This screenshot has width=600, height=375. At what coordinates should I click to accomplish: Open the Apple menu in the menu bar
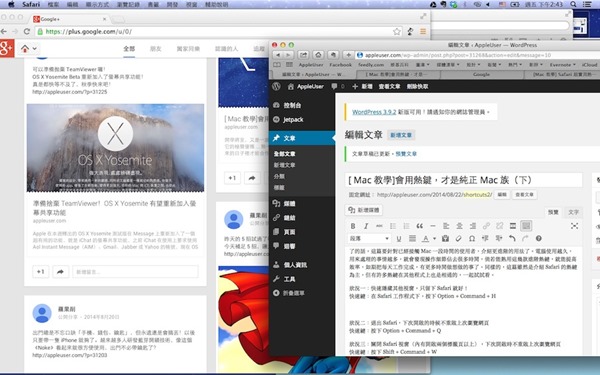click(x=11, y=4)
